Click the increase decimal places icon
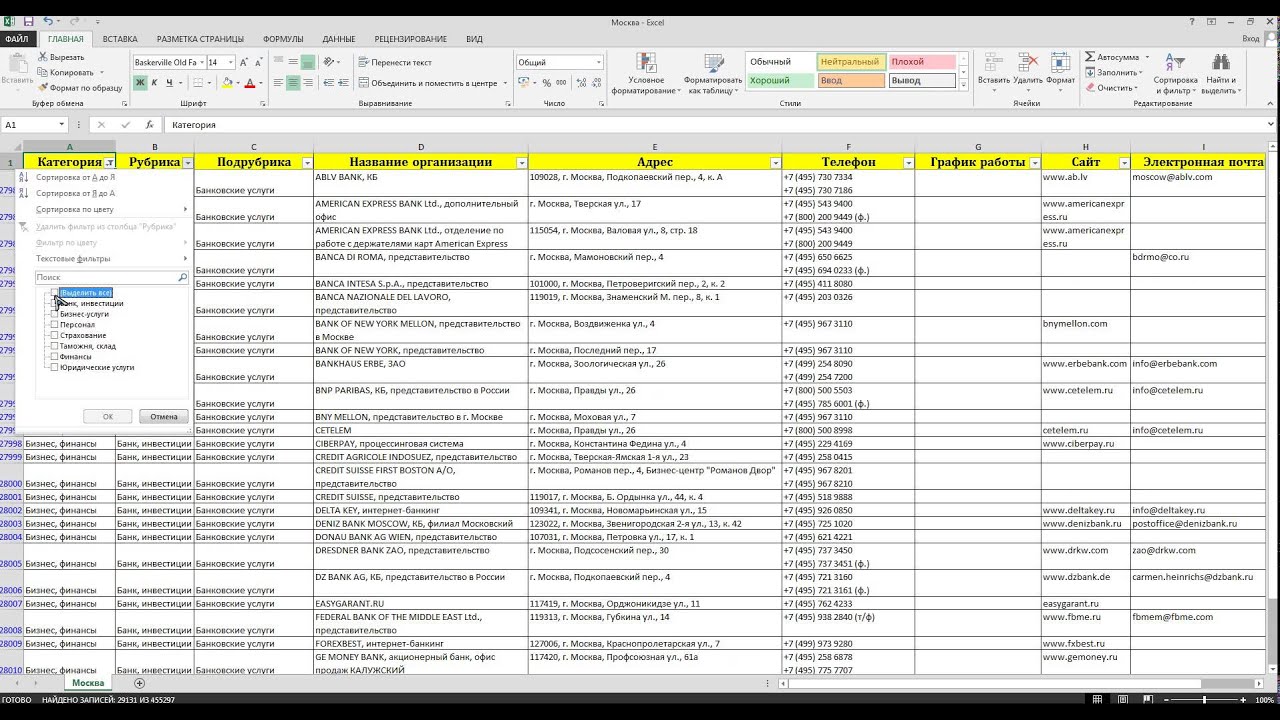The image size is (1280, 720). [581, 82]
